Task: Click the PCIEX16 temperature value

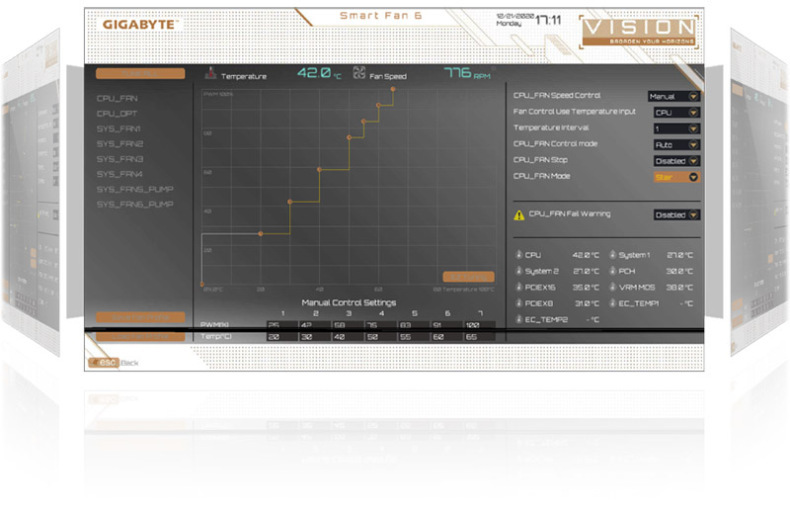Action: tap(586, 287)
